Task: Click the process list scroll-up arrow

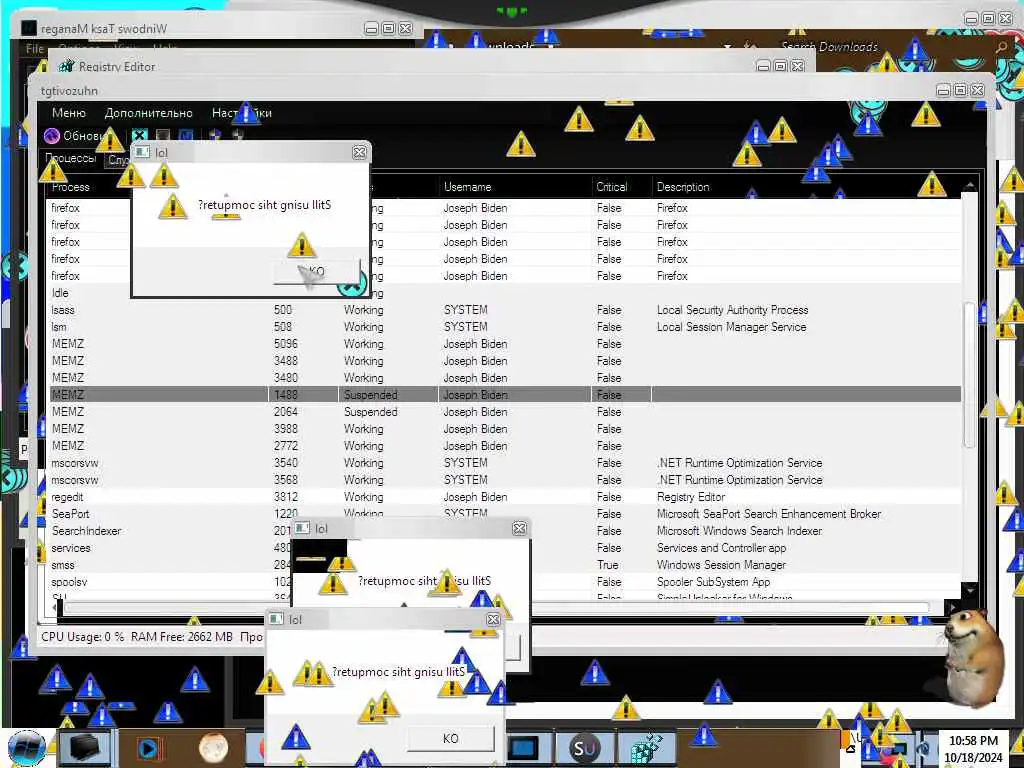Action: 969,186
